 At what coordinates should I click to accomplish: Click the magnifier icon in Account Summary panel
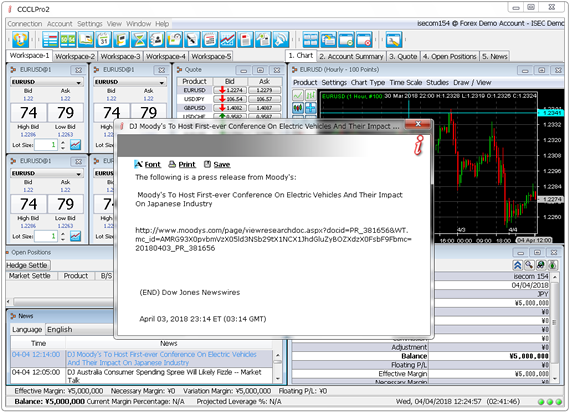529,265
